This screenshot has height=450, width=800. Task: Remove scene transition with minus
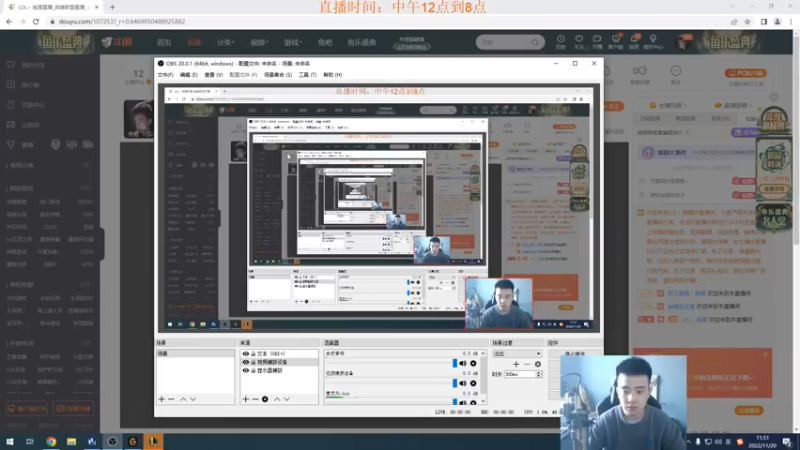point(527,364)
